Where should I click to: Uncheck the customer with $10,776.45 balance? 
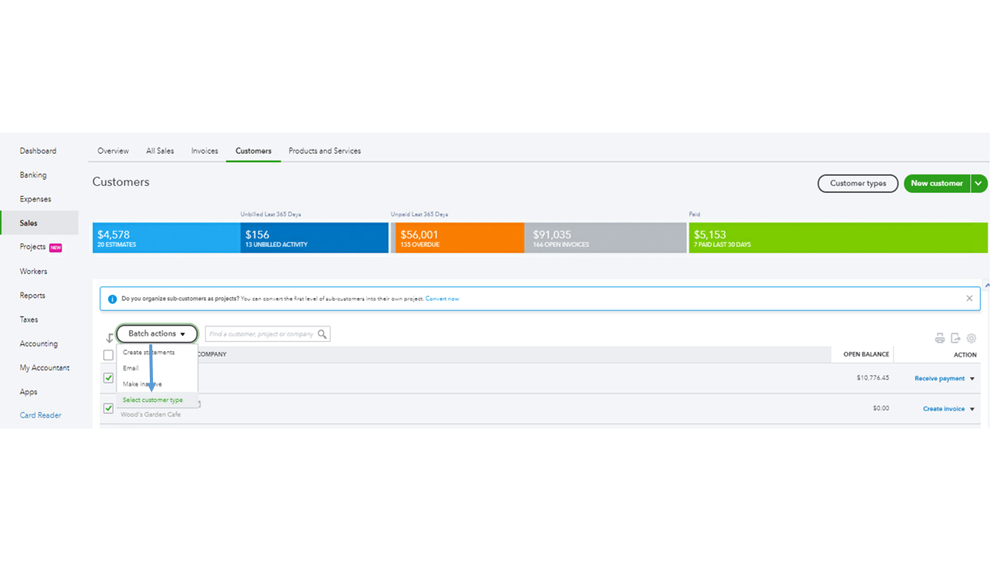108,378
